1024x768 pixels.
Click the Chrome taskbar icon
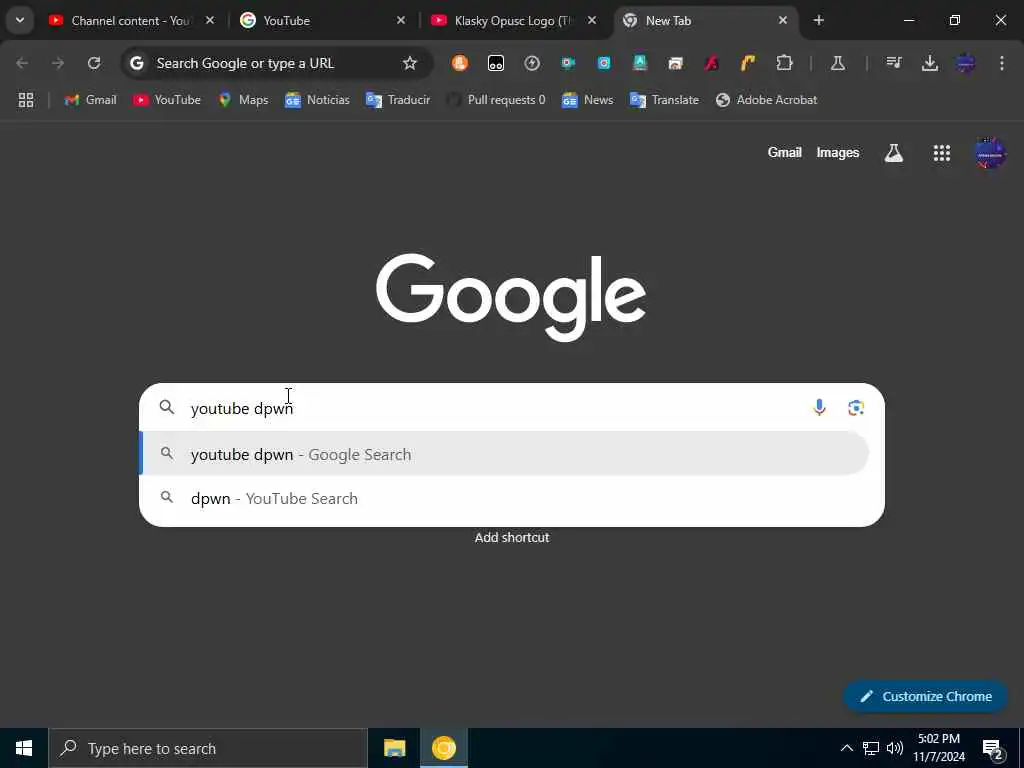[x=443, y=748]
